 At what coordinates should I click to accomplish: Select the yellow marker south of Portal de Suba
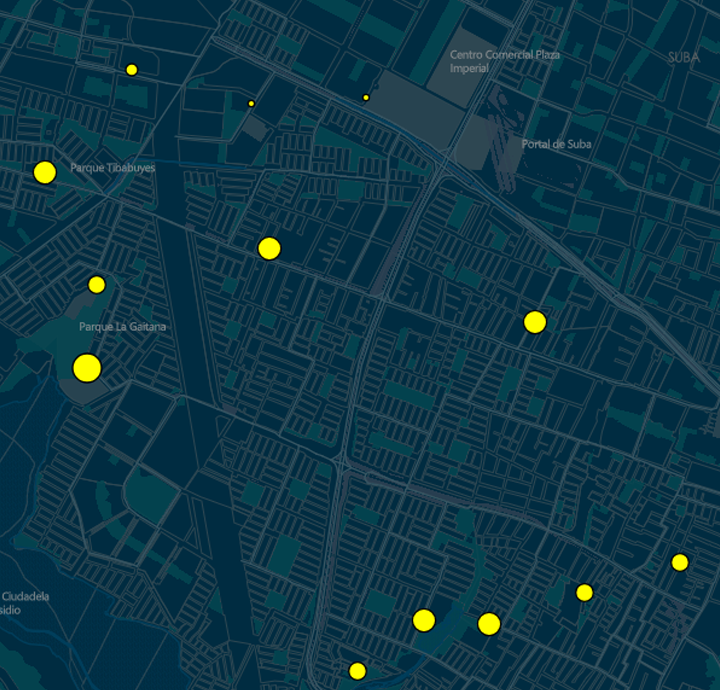[535, 322]
